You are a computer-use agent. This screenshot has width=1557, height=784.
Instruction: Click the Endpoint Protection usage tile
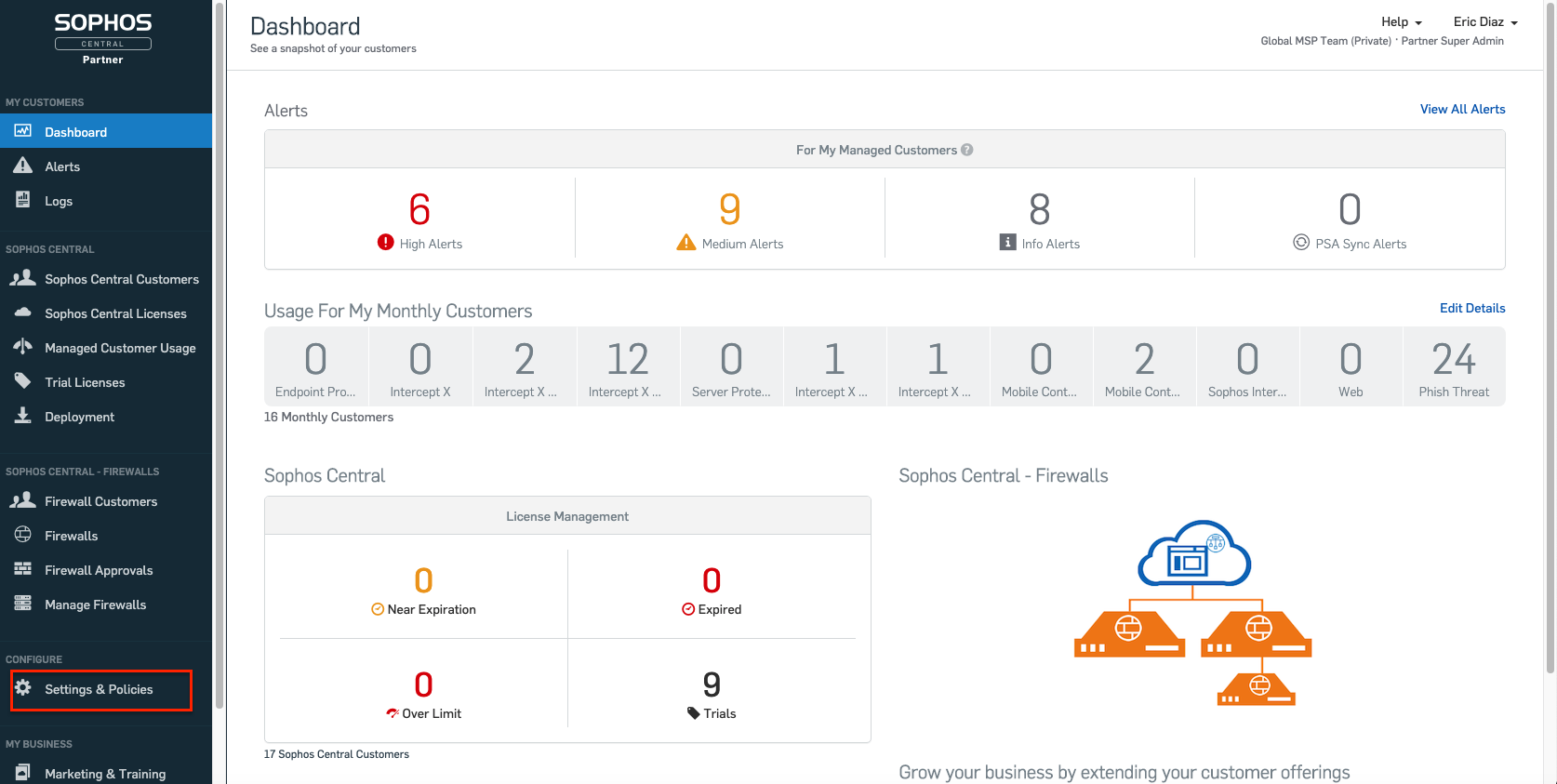pyautogui.click(x=316, y=366)
